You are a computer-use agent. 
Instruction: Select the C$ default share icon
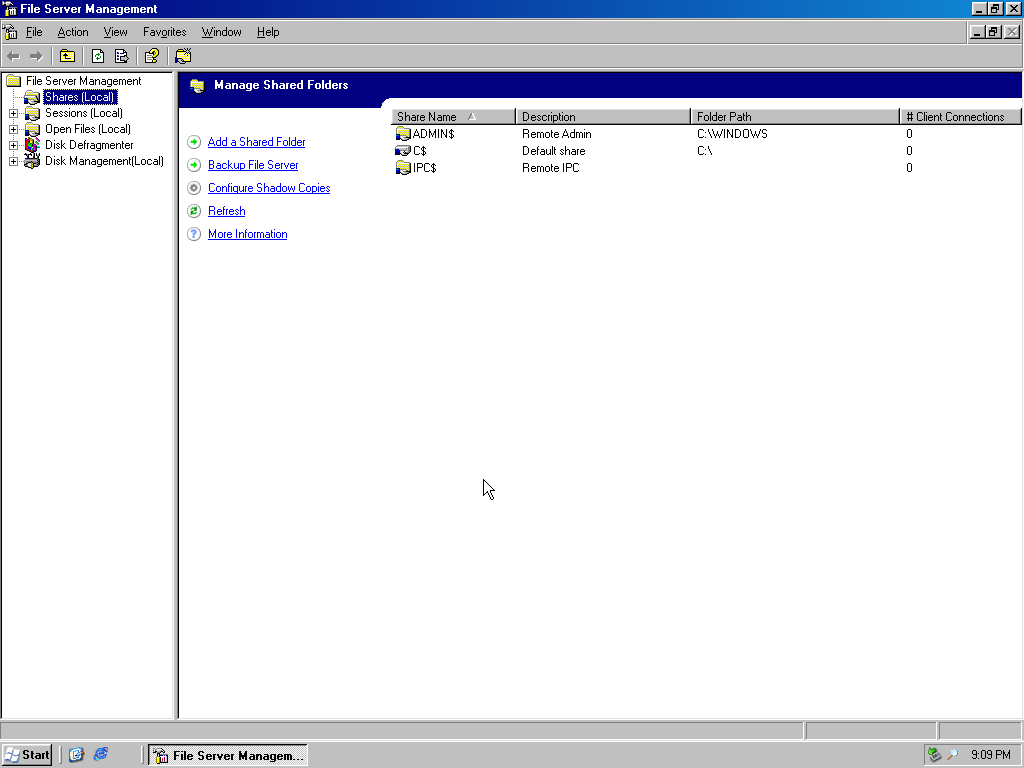pos(404,151)
